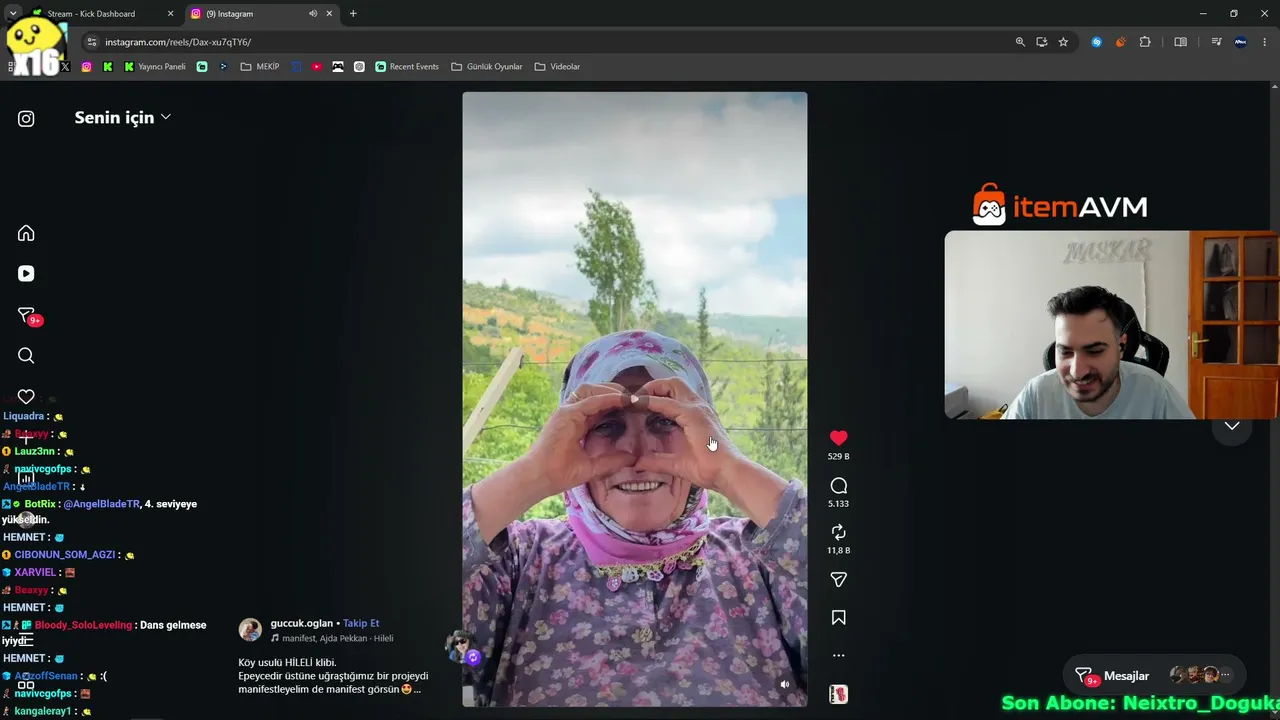Open the YouTube bookmark icon

[x=317, y=67]
